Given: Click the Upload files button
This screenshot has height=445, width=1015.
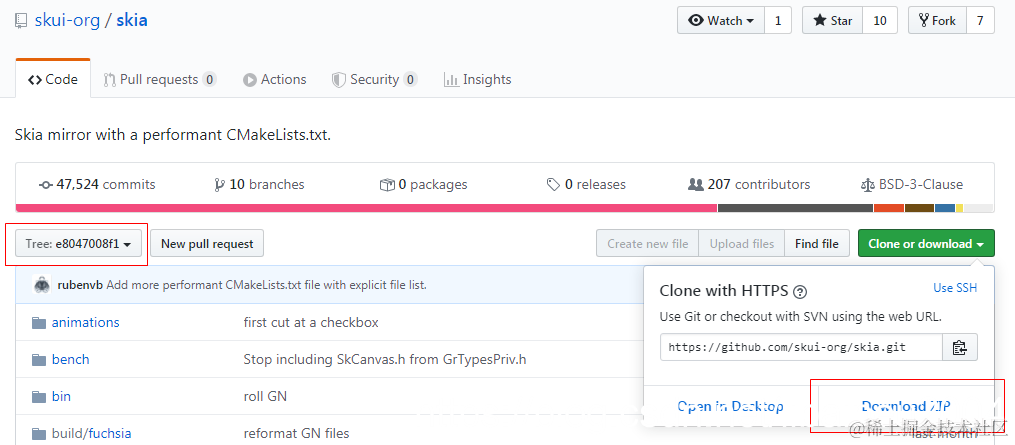Looking at the screenshot, I should click(x=742, y=244).
